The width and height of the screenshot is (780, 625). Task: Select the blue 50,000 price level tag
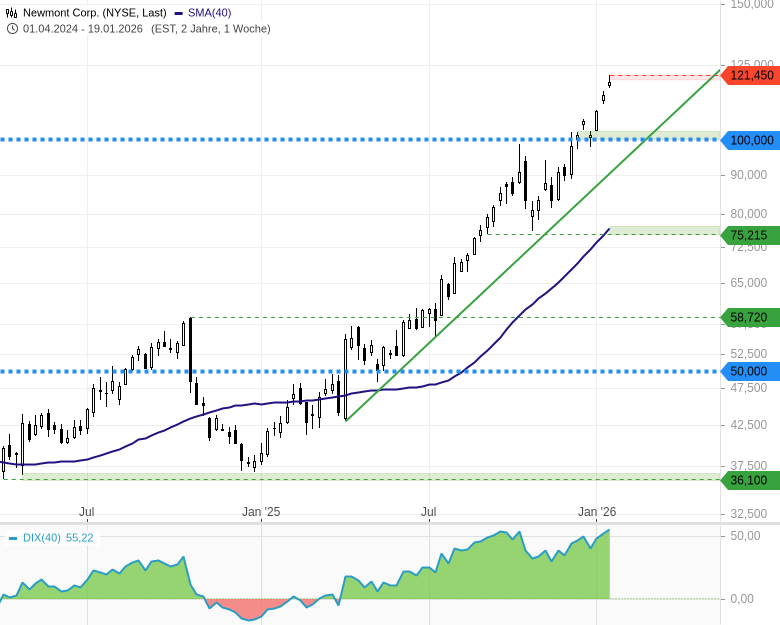tap(750, 371)
